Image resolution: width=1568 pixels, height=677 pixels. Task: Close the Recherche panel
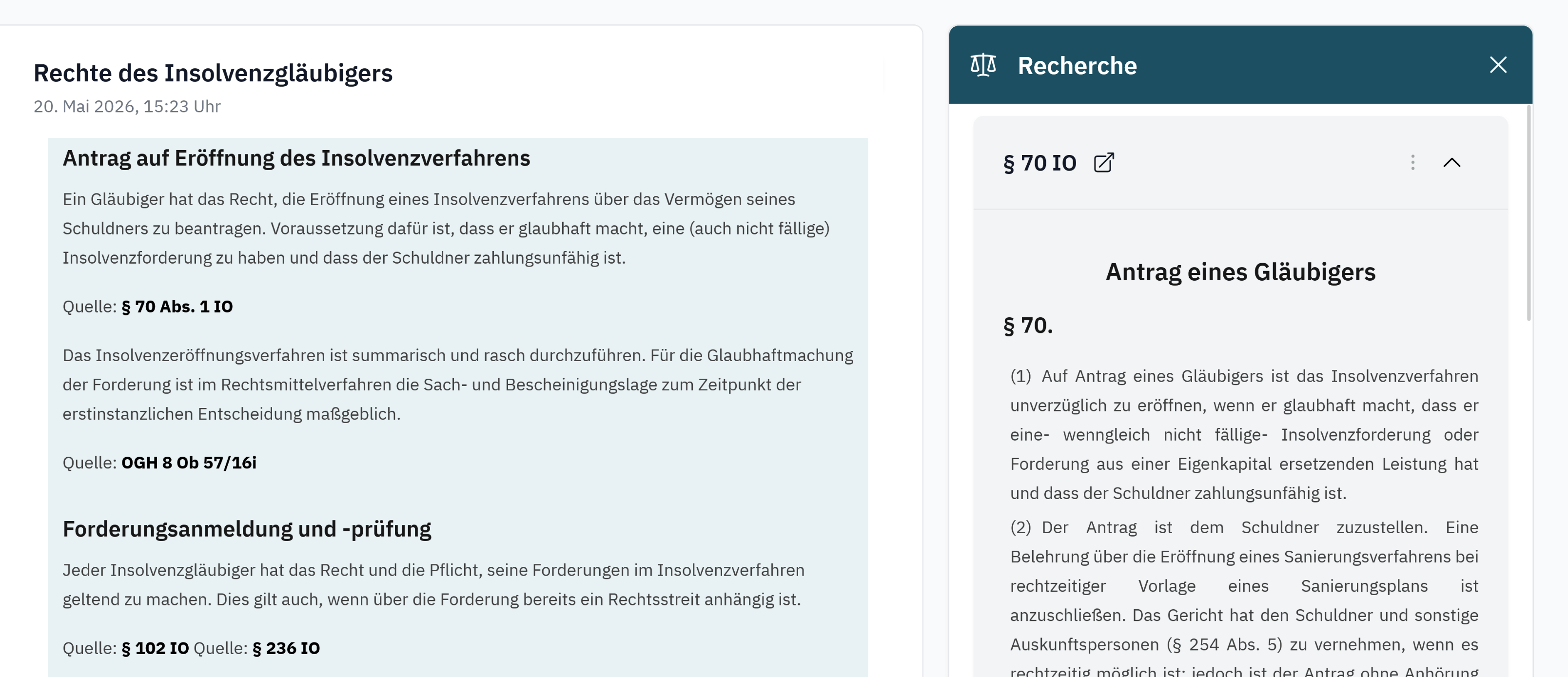1497,64
